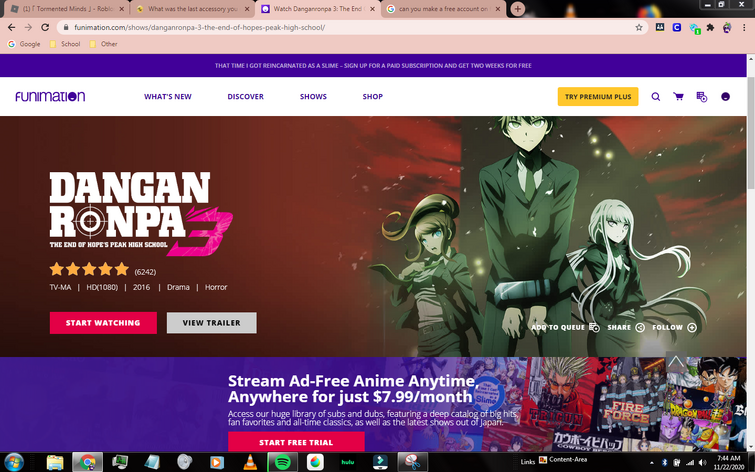This screenshot has height=472, width=755.
Task: Open Hulu from the taskbar
Action: 348,462
